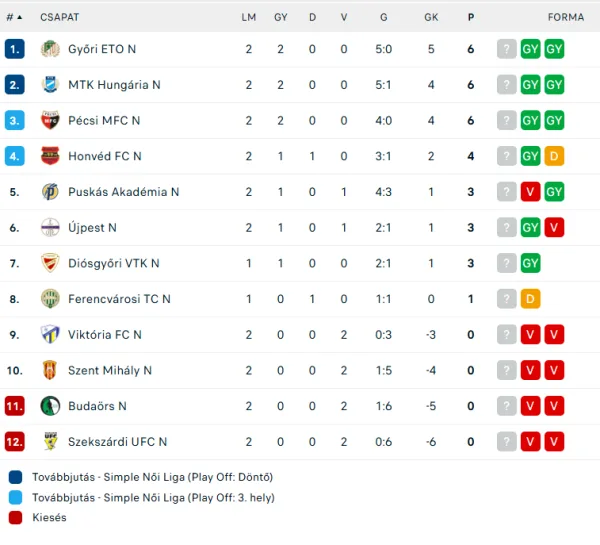Open Szent Mihály N team link
This screenshot has height=545, width=600.
110,370
